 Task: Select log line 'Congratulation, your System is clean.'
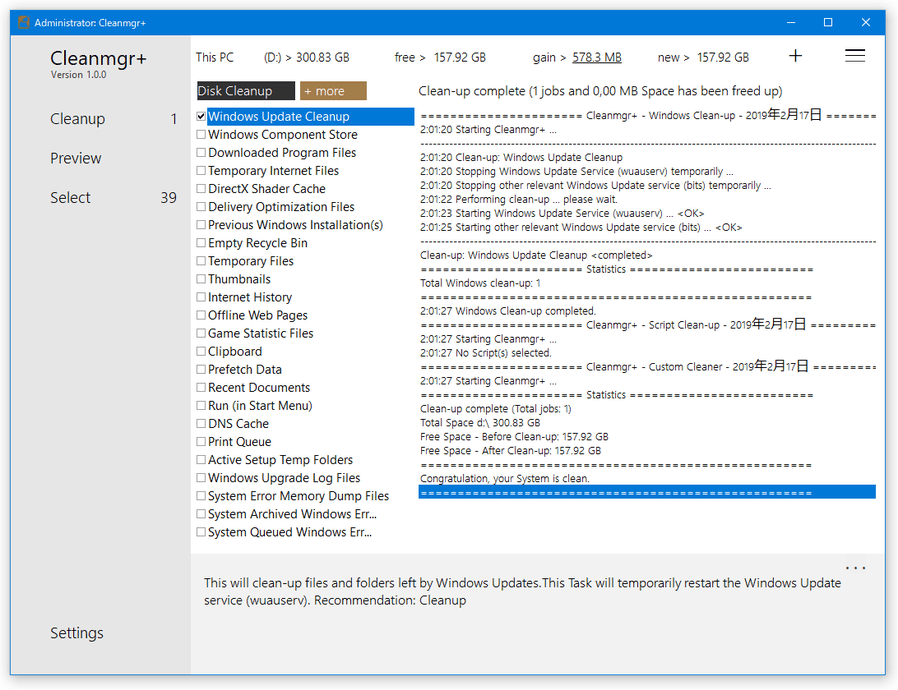[x=505, y=478]
